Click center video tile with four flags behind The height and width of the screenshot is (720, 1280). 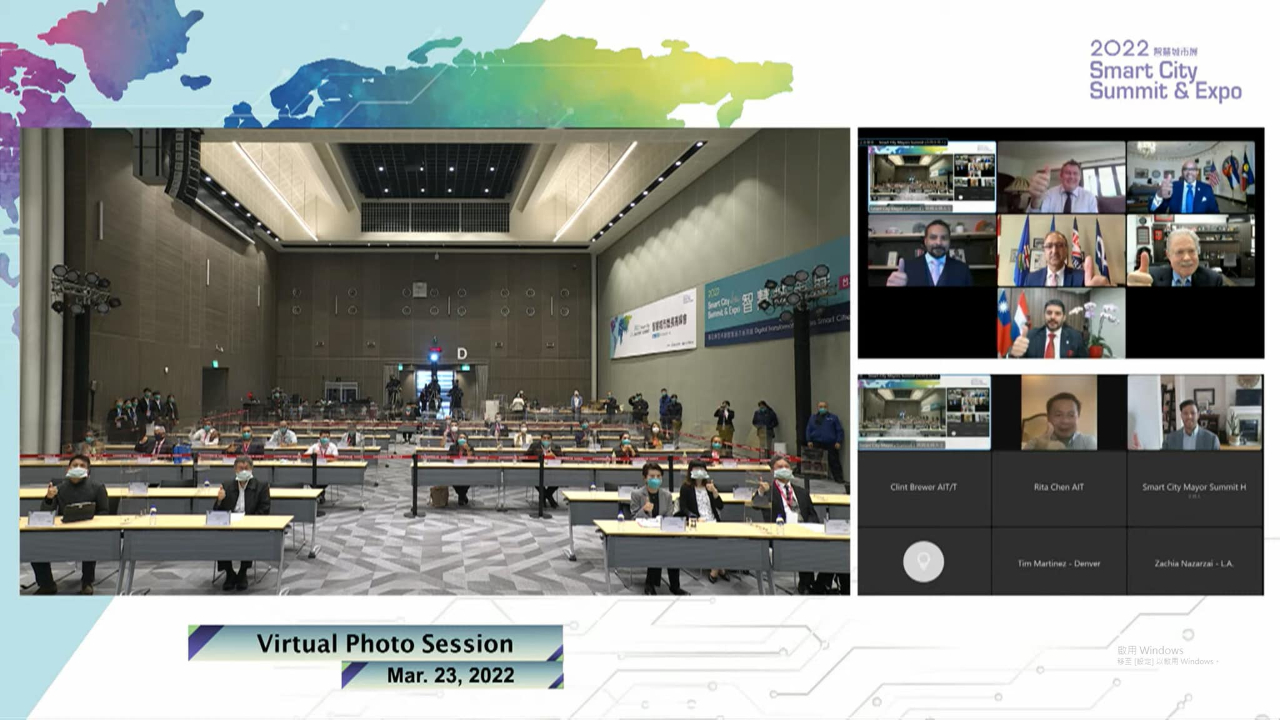[1061, 250]
